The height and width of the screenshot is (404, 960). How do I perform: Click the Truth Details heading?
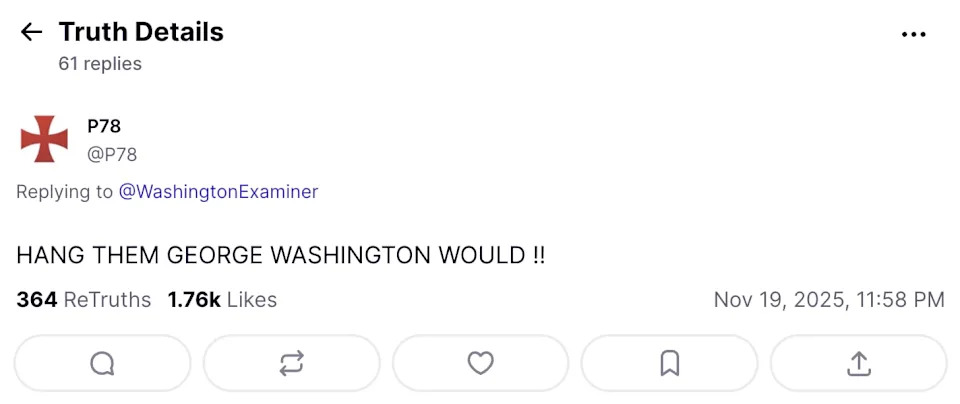pyautogui.click(x=141, y=32)
